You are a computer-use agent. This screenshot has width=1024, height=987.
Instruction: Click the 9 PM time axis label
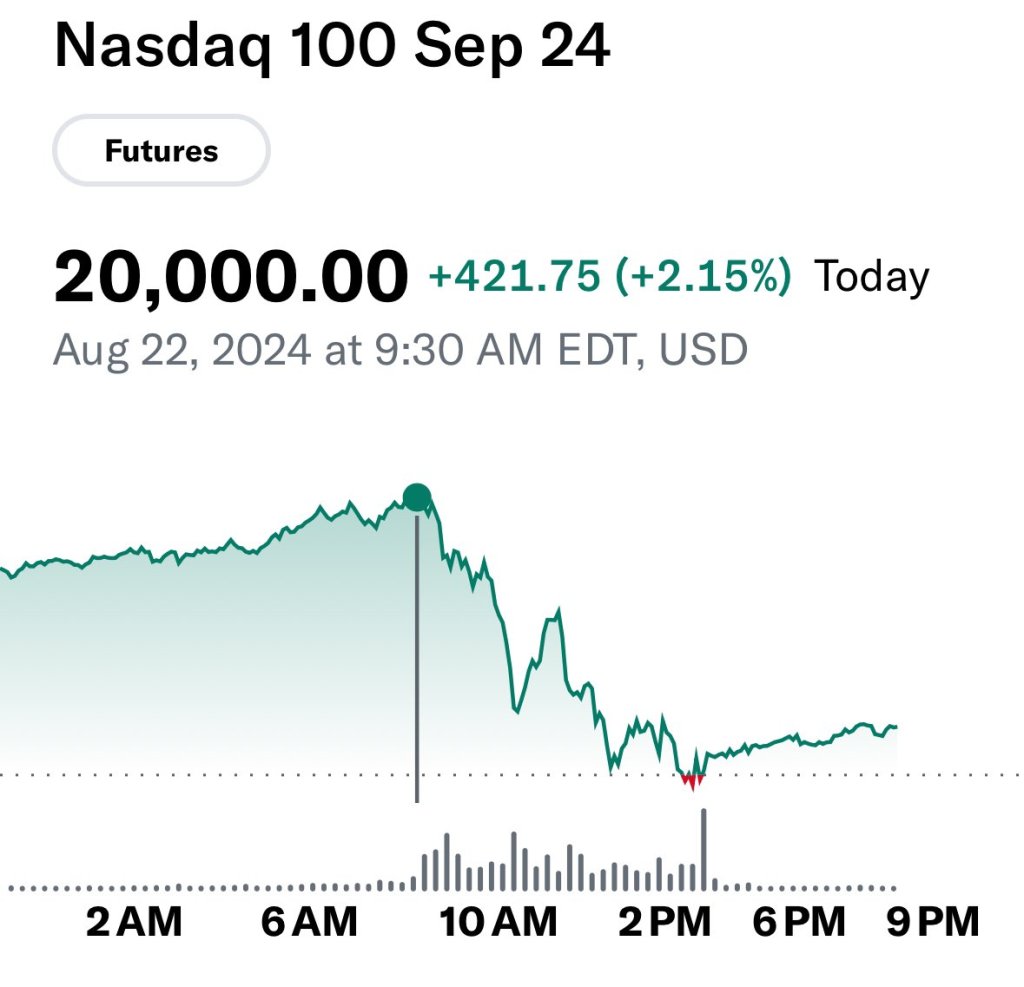click(932, 922)
